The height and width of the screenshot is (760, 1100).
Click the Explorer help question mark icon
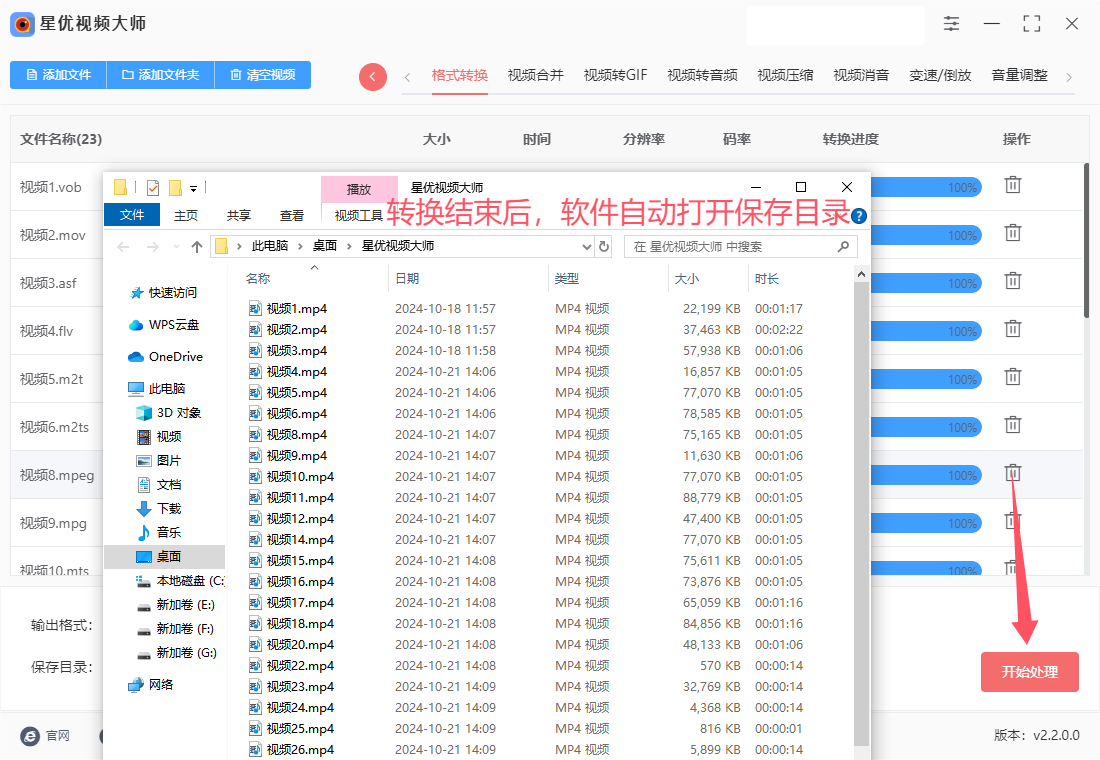(x=859, y=216)
